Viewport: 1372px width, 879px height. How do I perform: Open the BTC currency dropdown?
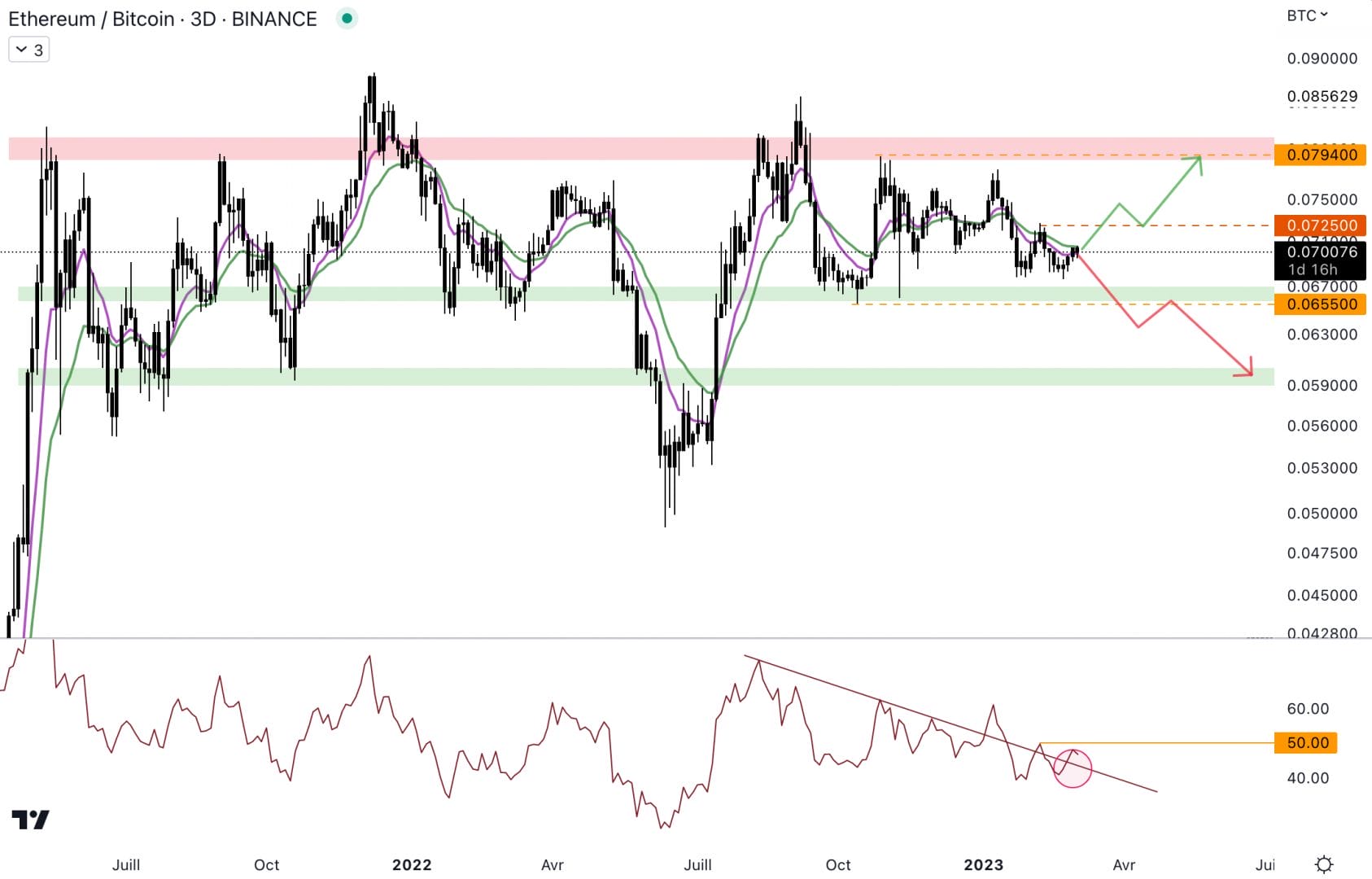1307,15
